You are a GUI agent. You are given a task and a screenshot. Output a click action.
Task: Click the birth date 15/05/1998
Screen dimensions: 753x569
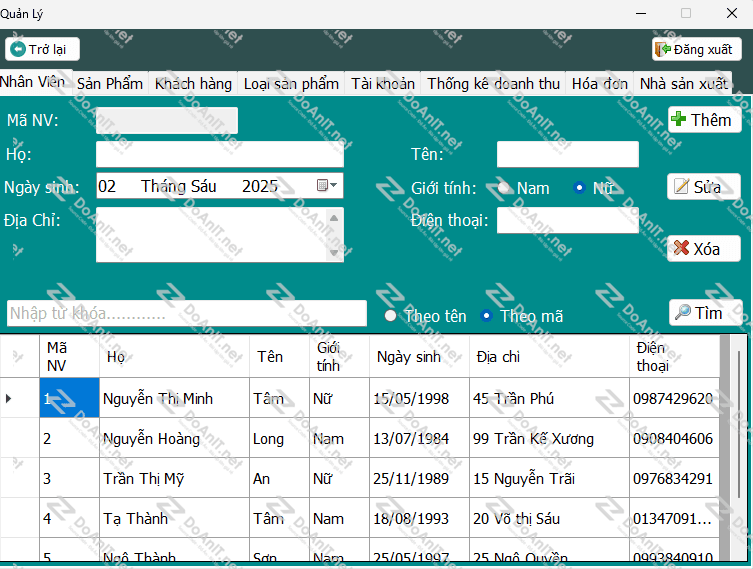pyautogui.click(x=419, y=398)
